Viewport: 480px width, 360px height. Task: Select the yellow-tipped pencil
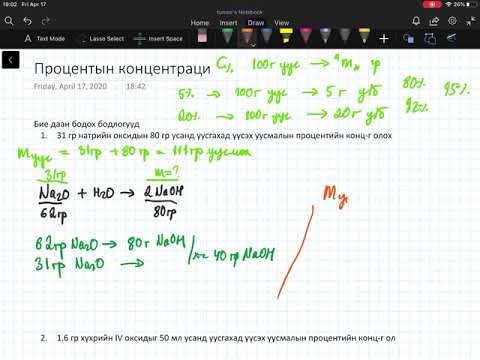point(364,36)
